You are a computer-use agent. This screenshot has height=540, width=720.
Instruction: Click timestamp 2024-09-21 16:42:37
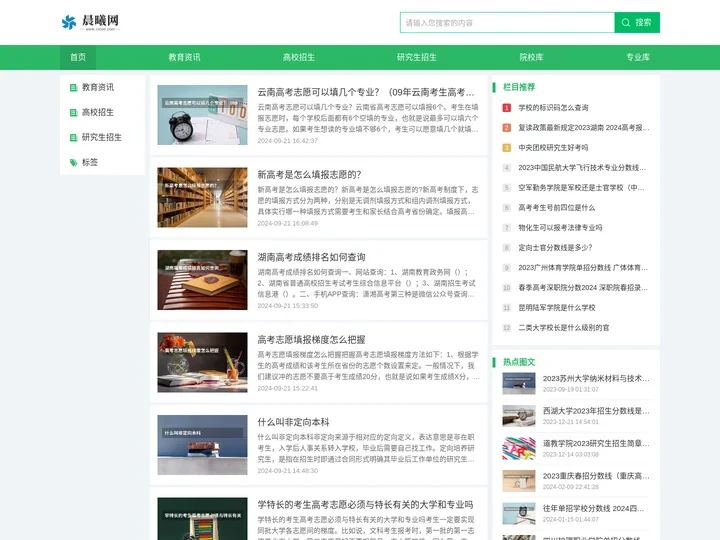click(x=287, y=141)
